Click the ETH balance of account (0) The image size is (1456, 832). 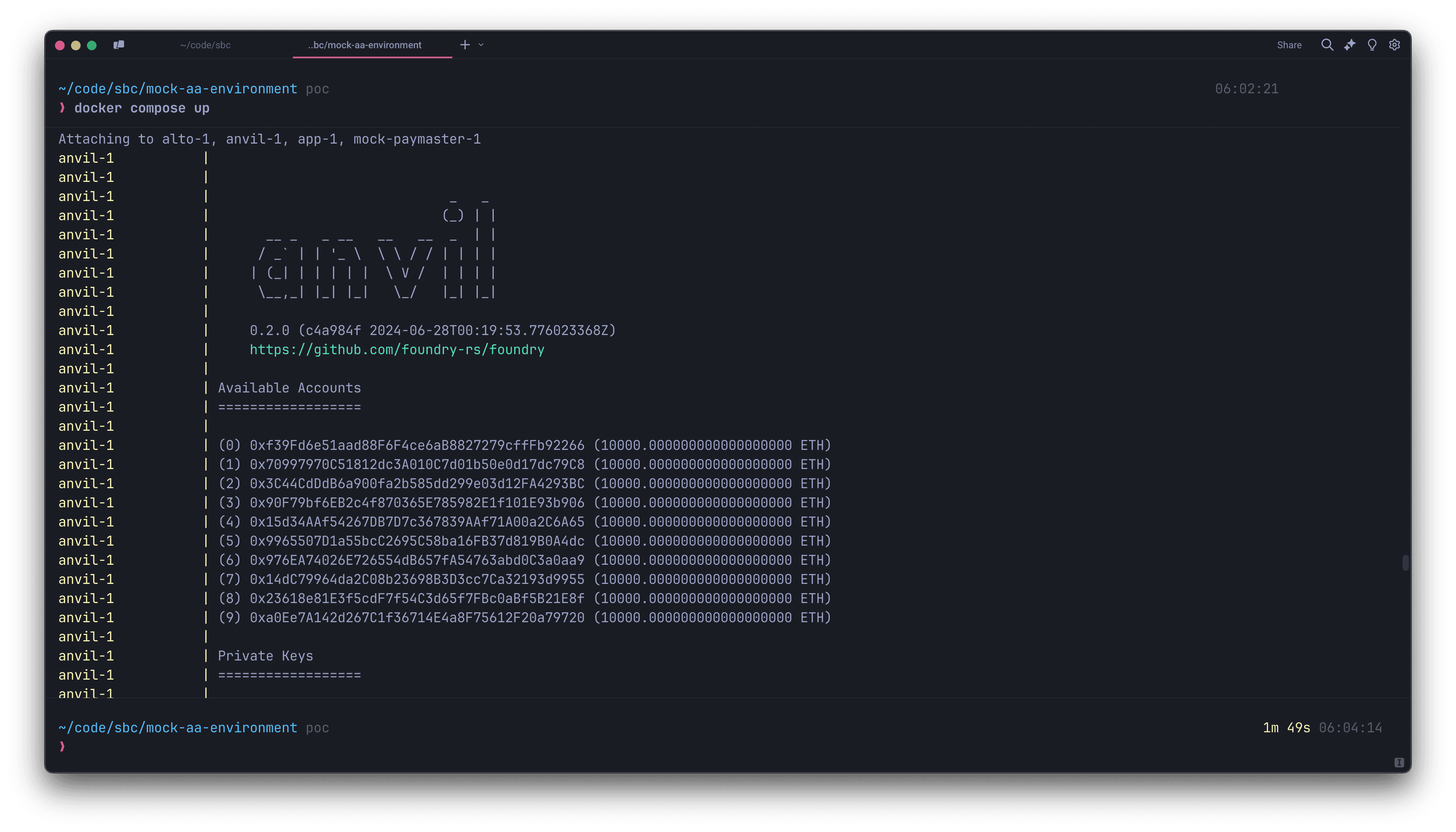pos(712,445)
